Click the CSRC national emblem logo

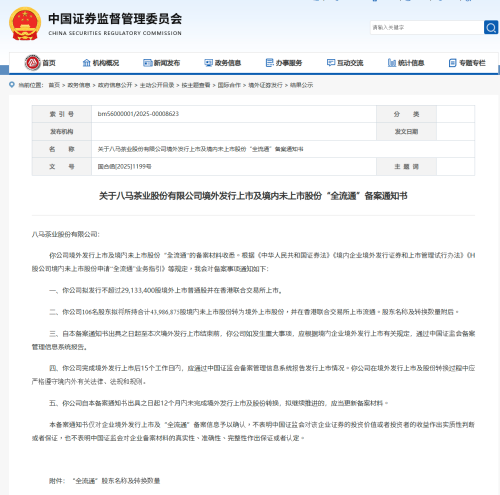pos(25,24)
